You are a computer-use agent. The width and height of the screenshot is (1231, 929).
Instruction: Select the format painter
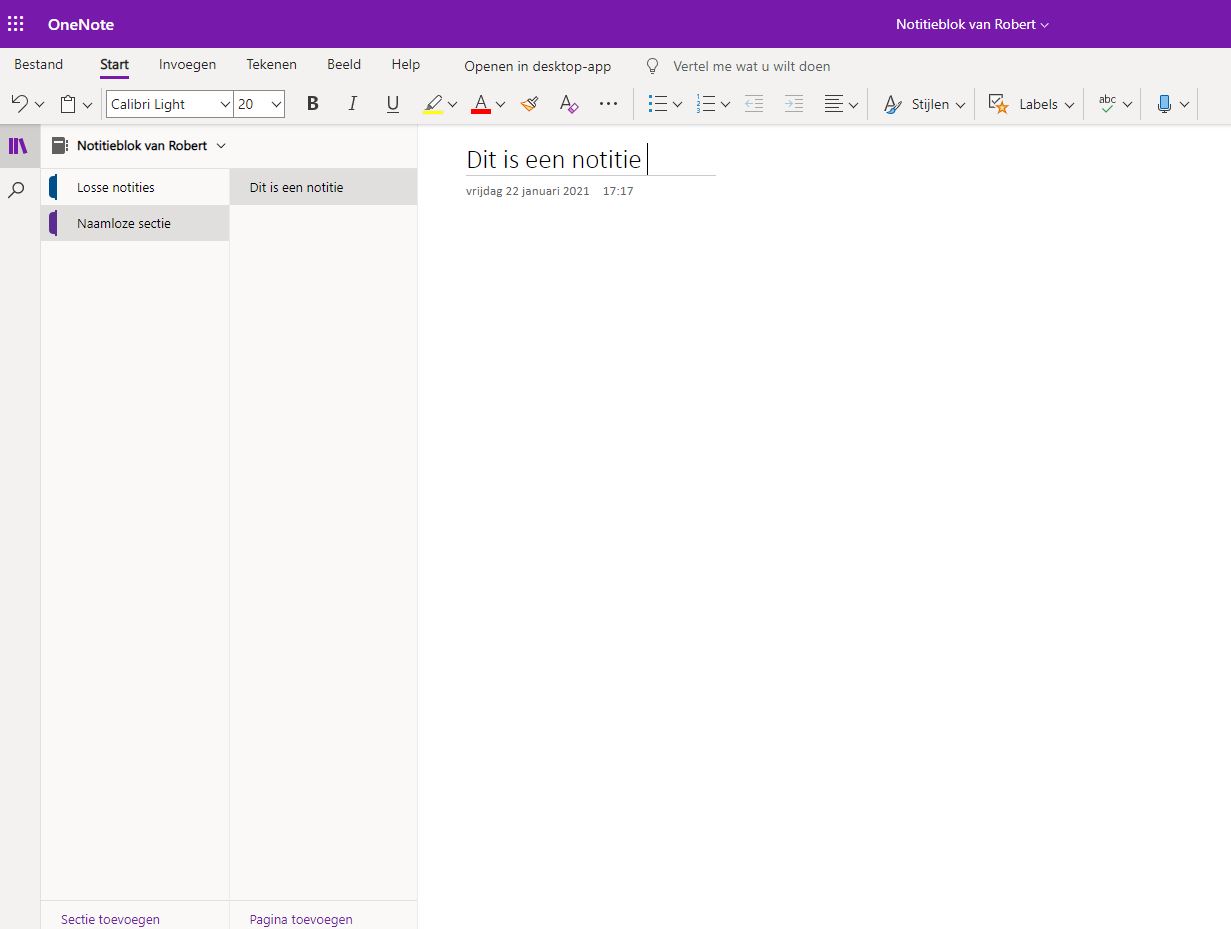pos(529,103)
